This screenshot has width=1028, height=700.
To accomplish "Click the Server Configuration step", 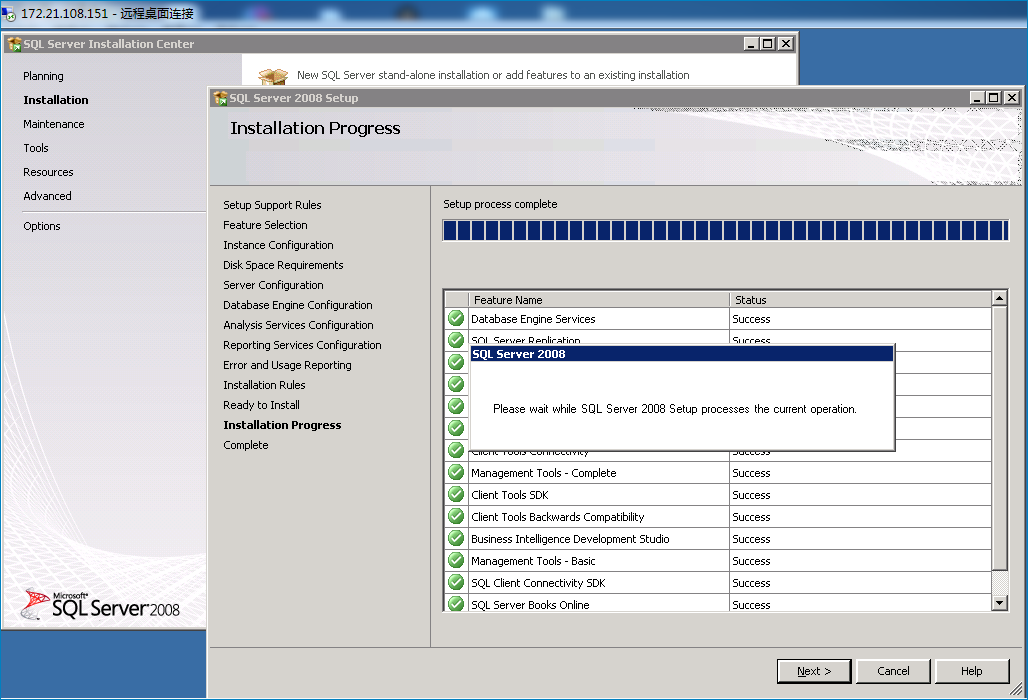I will 273,285.
